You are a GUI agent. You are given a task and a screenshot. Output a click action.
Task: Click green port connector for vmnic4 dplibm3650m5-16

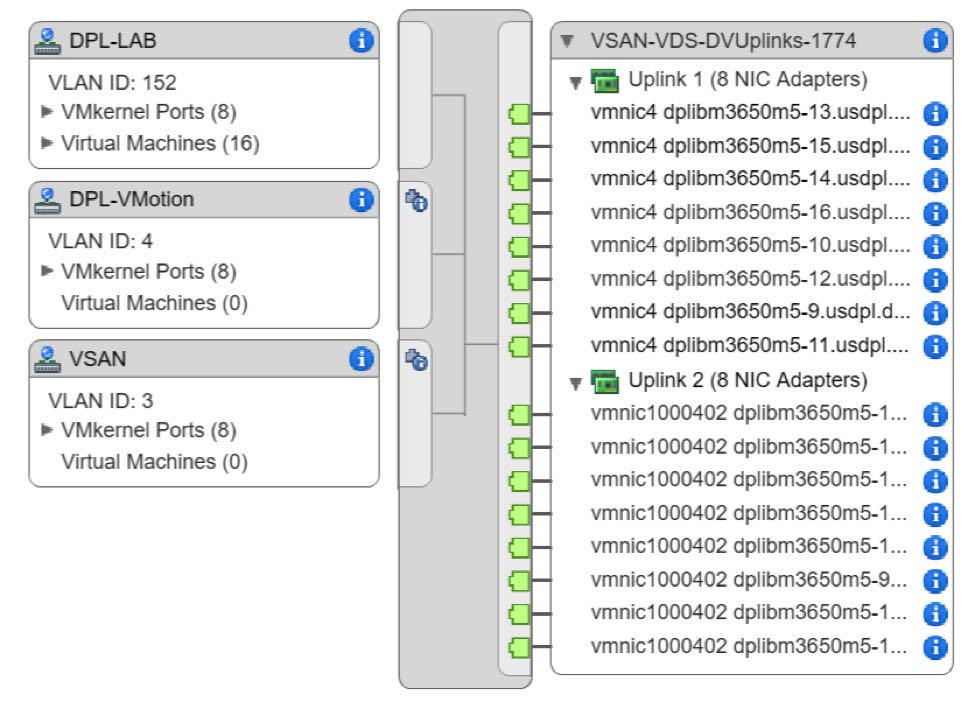(519, 214)
